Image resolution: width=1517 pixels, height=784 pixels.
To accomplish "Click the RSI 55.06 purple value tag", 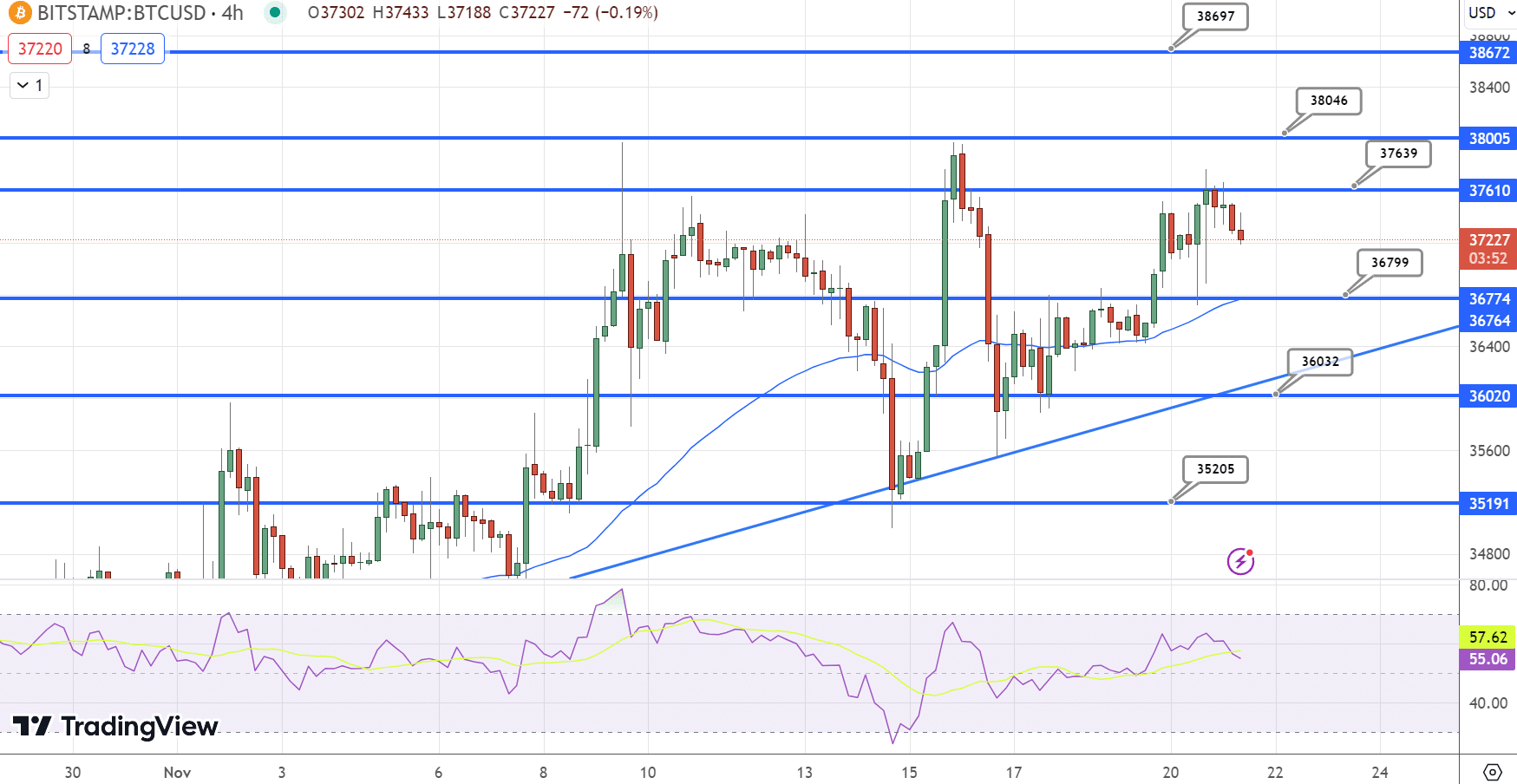I will coord(1488,659).
